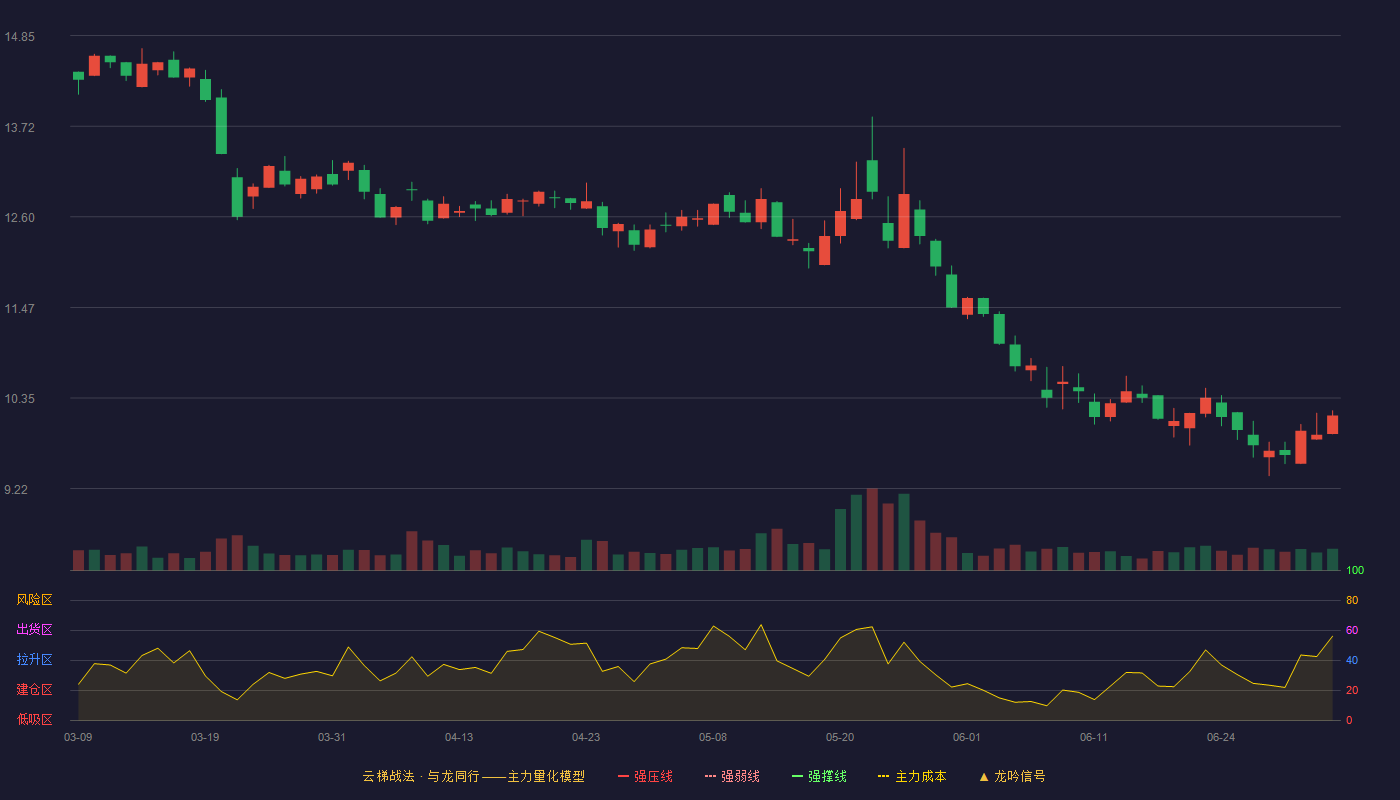Click the 20 indicator scale value
The image size is (1400, 800).
[1352, 690]
